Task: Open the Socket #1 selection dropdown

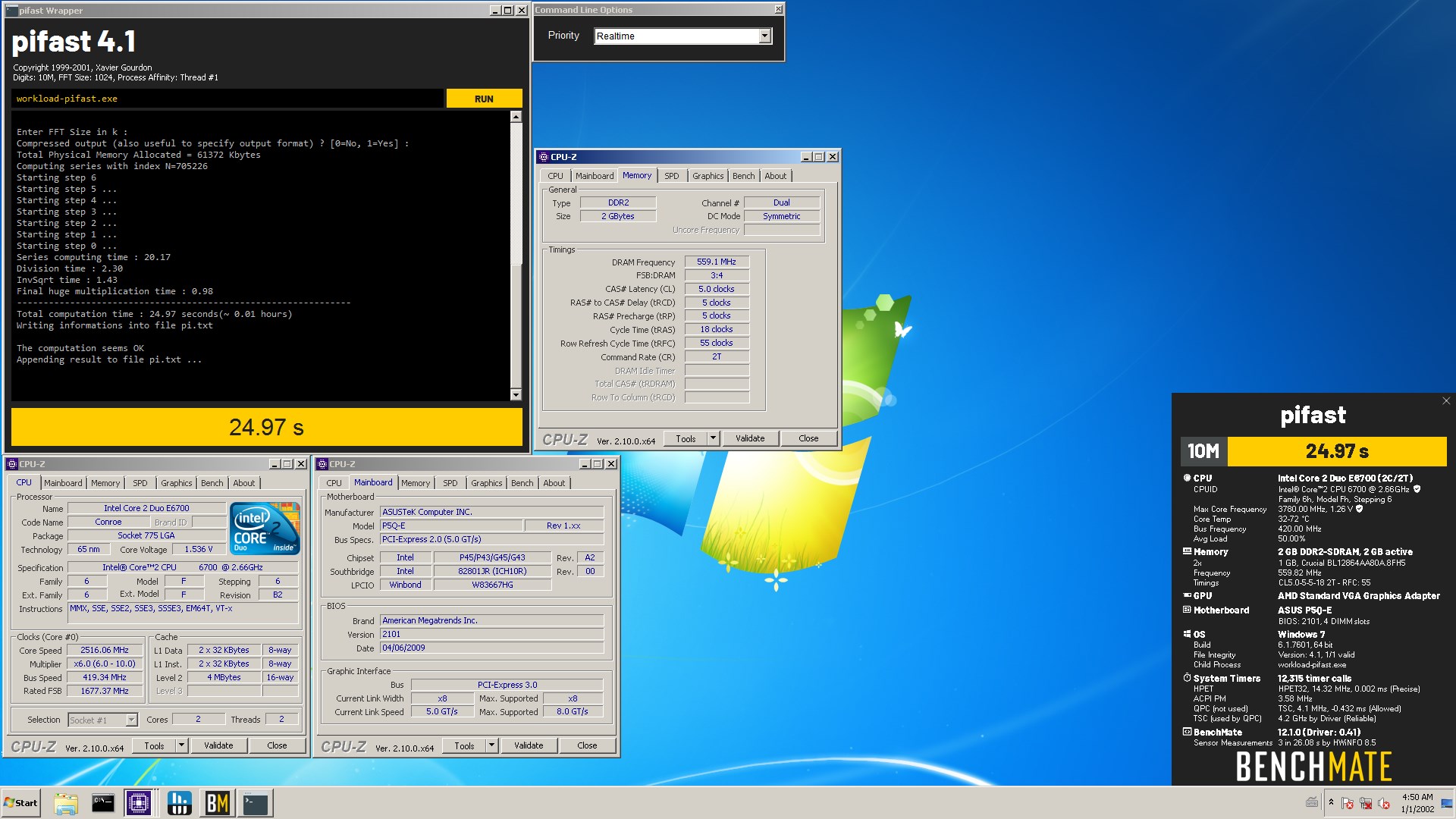Action: tap(131, 720)
